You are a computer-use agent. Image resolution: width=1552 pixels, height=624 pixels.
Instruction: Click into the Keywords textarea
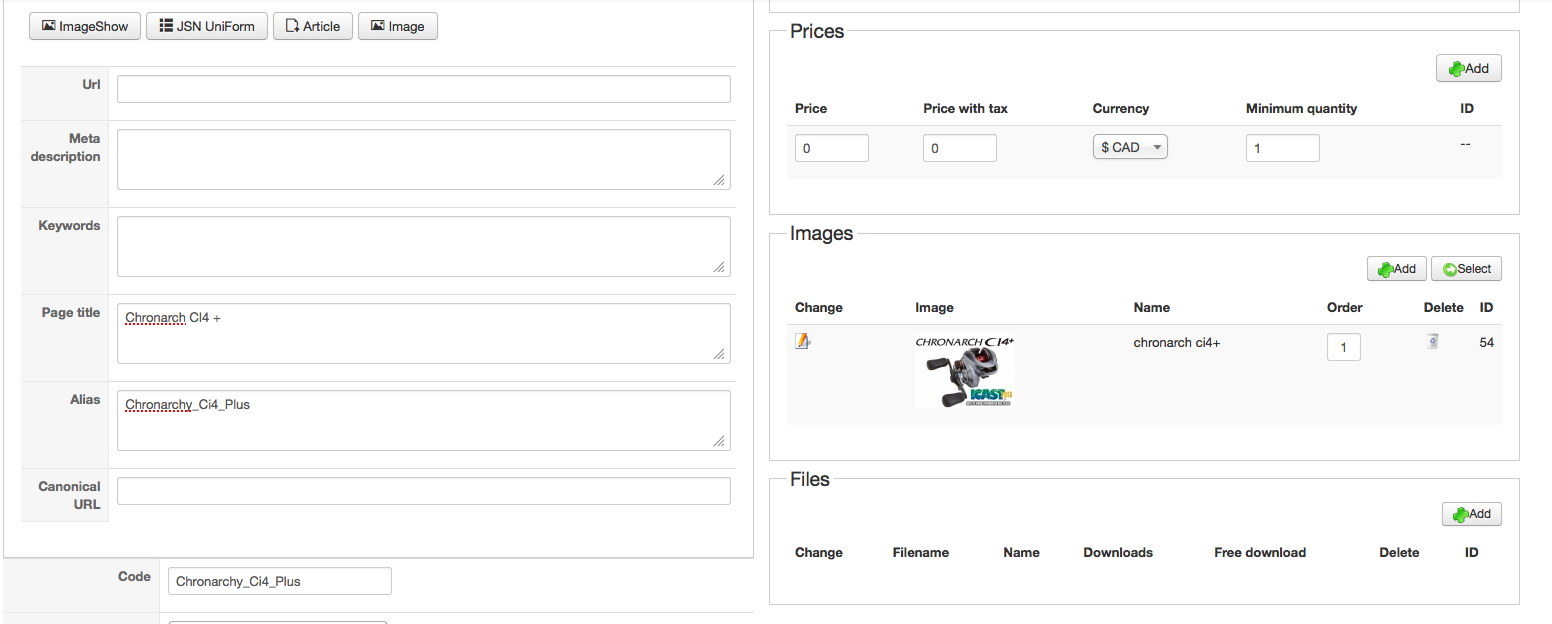tap(423, 246)
